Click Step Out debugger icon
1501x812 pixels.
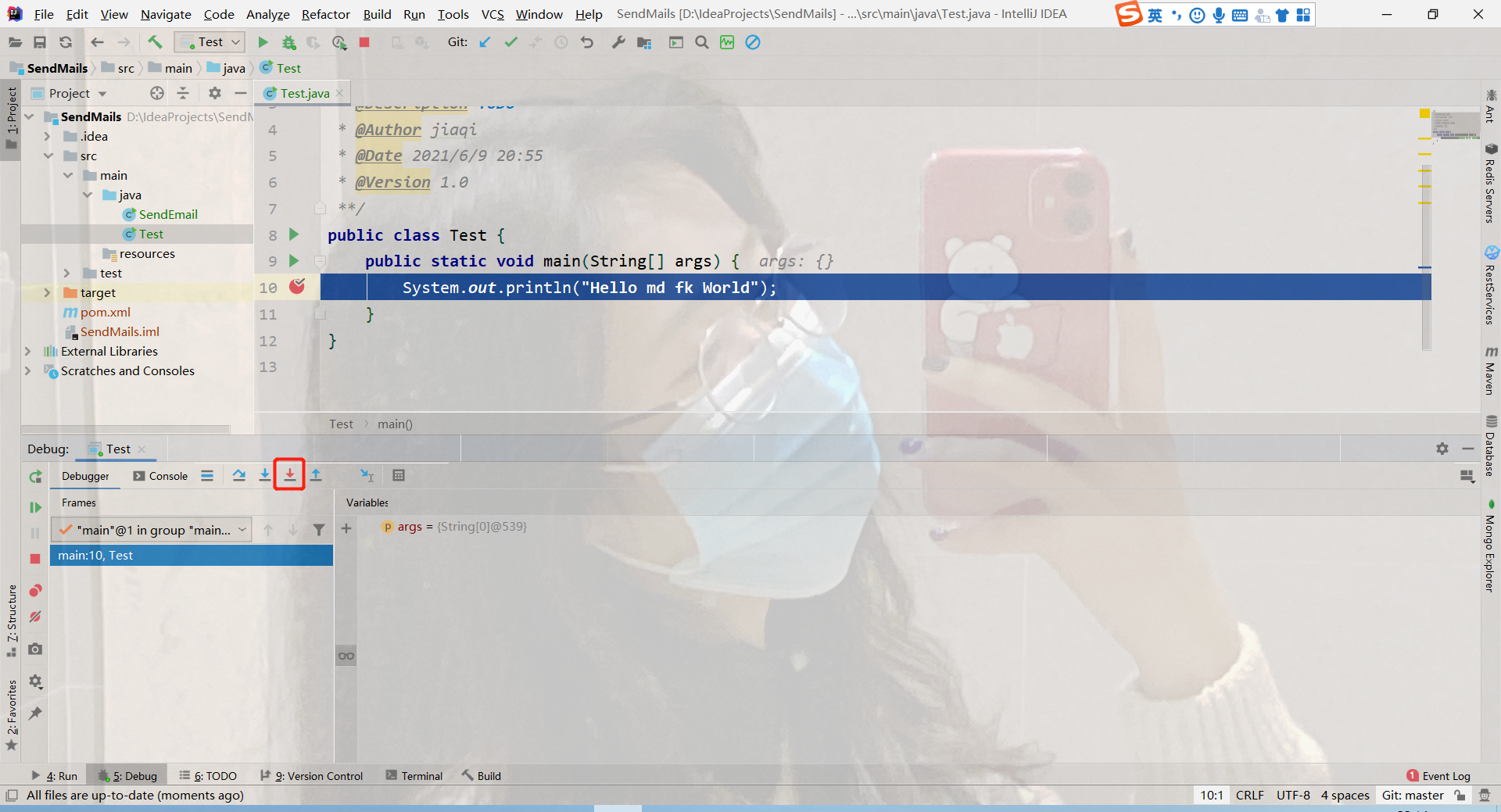tap(316, 475)
